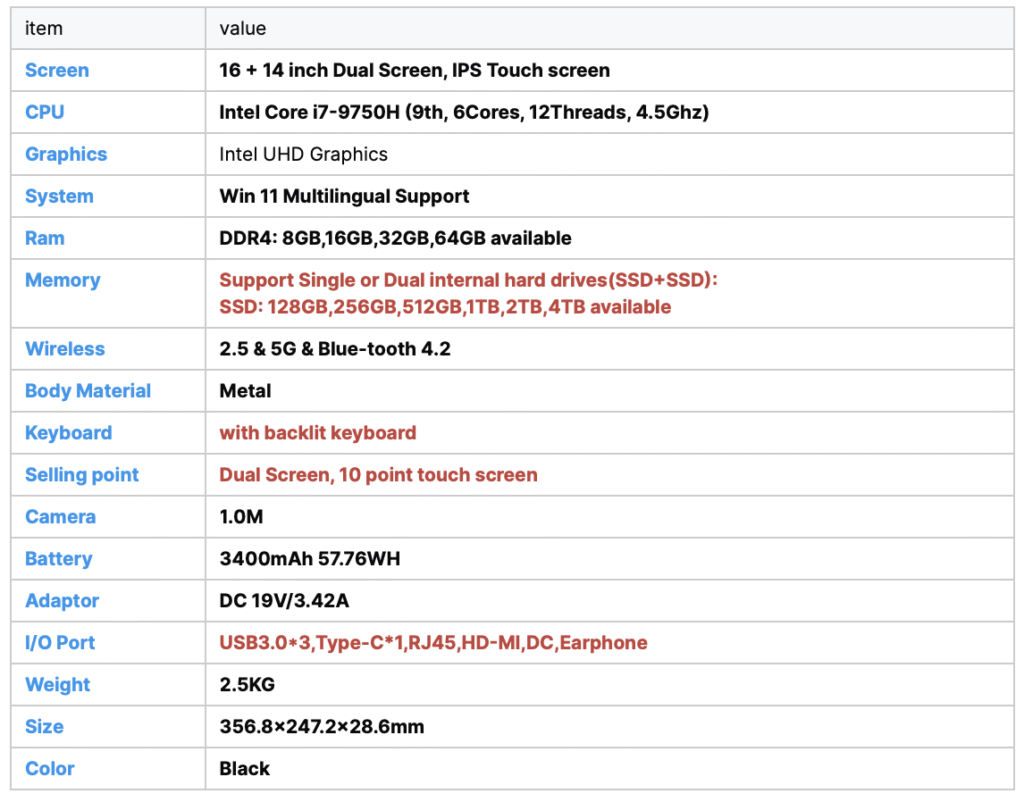Click the Weight row label
This screenshot has width=1024, height=802.
(57, 685)
